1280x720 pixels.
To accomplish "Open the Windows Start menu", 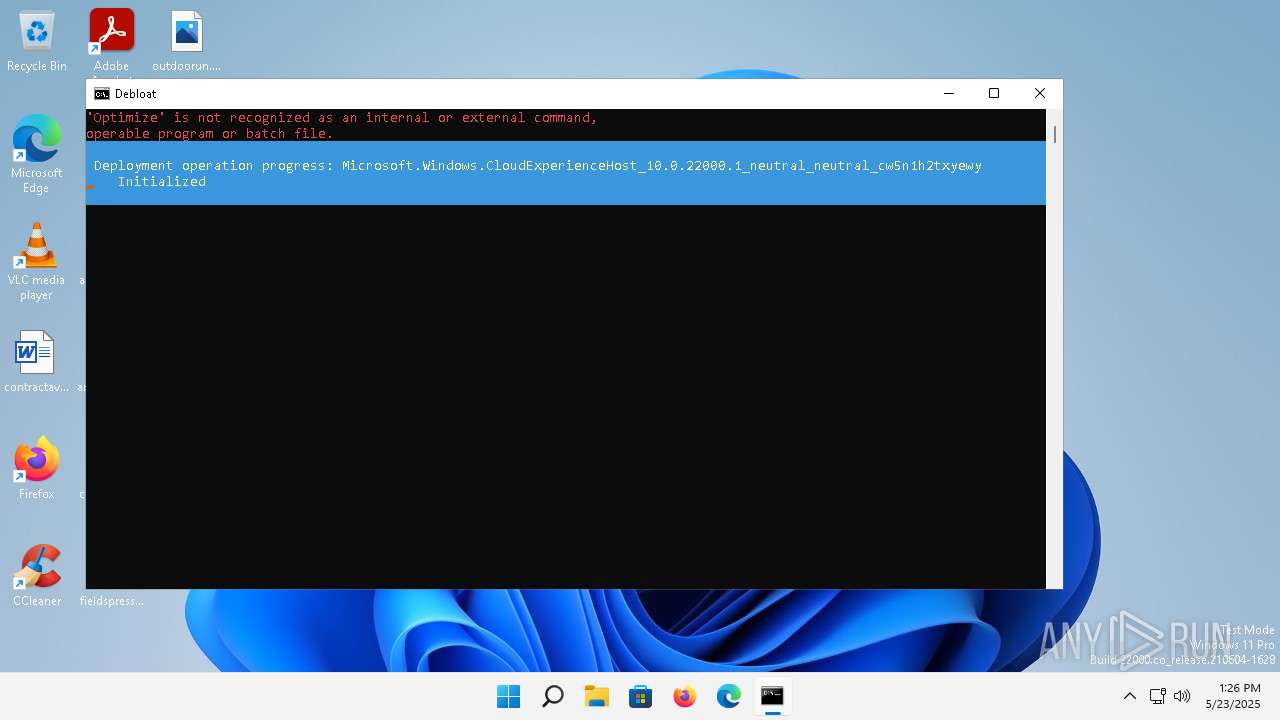I will (x=508, y=696).
